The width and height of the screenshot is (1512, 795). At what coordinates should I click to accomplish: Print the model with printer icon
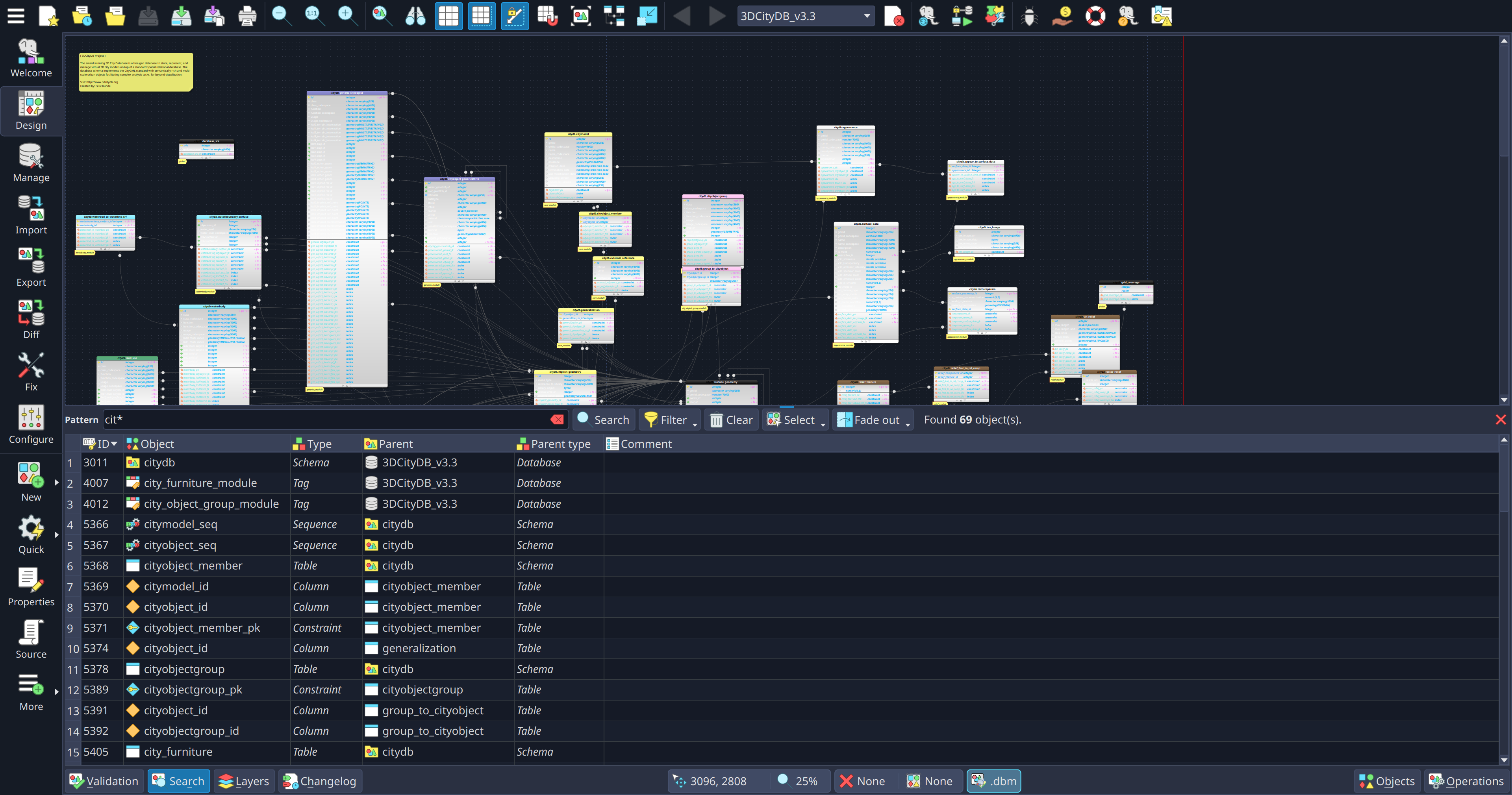point(247,16)
